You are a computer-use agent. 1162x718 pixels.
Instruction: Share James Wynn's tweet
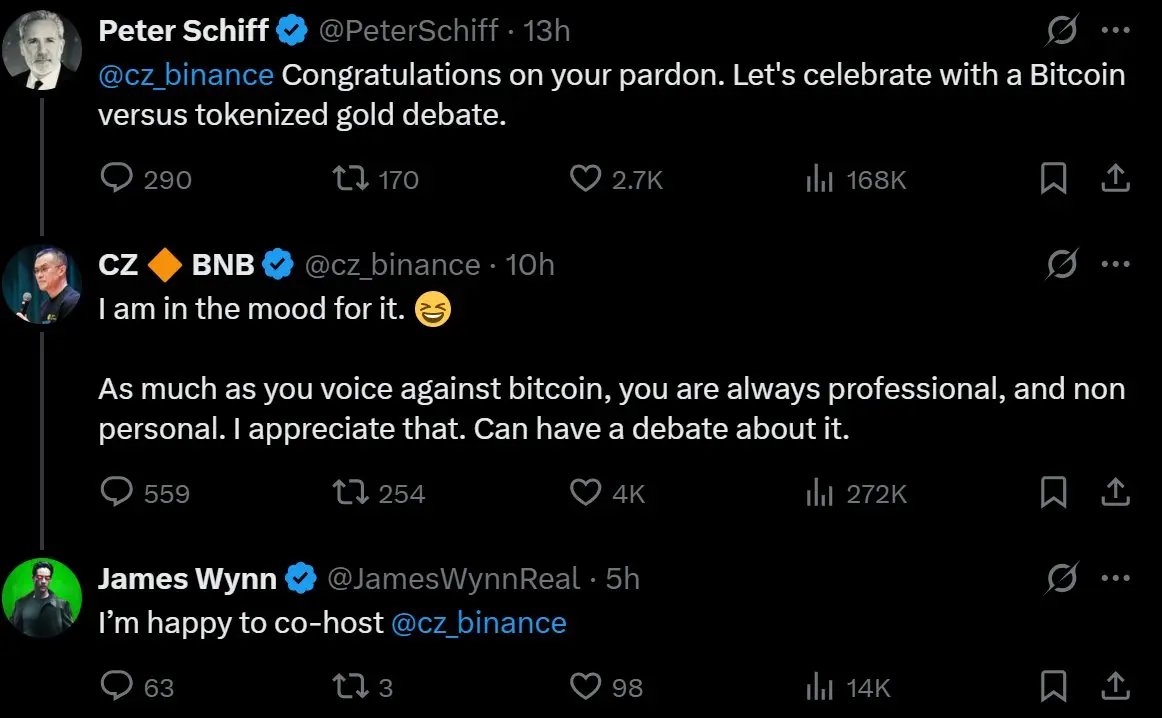click(x=1115, y=686)
